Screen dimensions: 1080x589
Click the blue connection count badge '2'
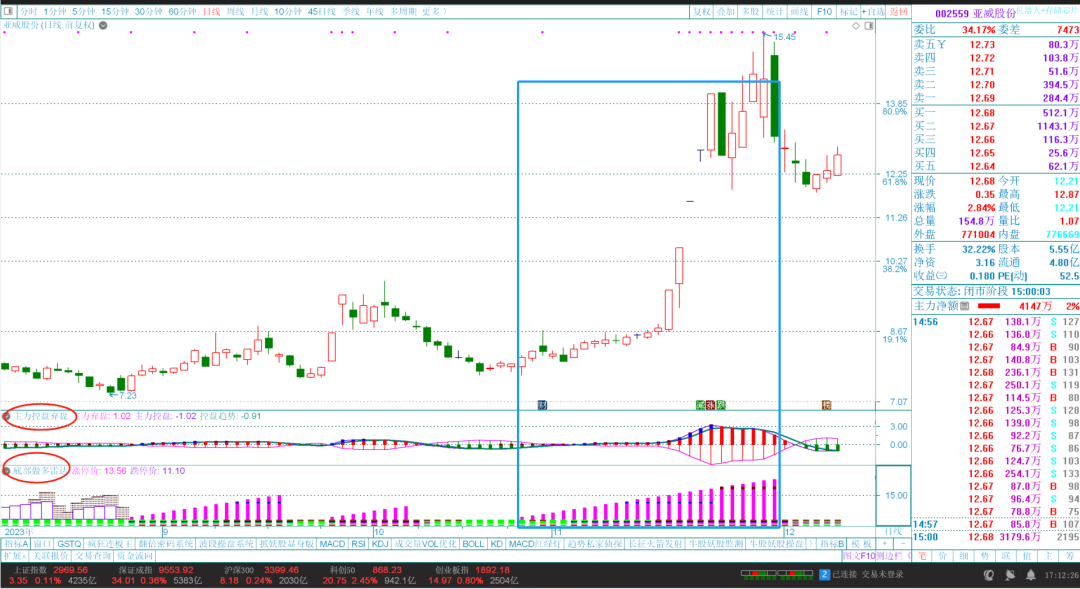pos(824,574)
